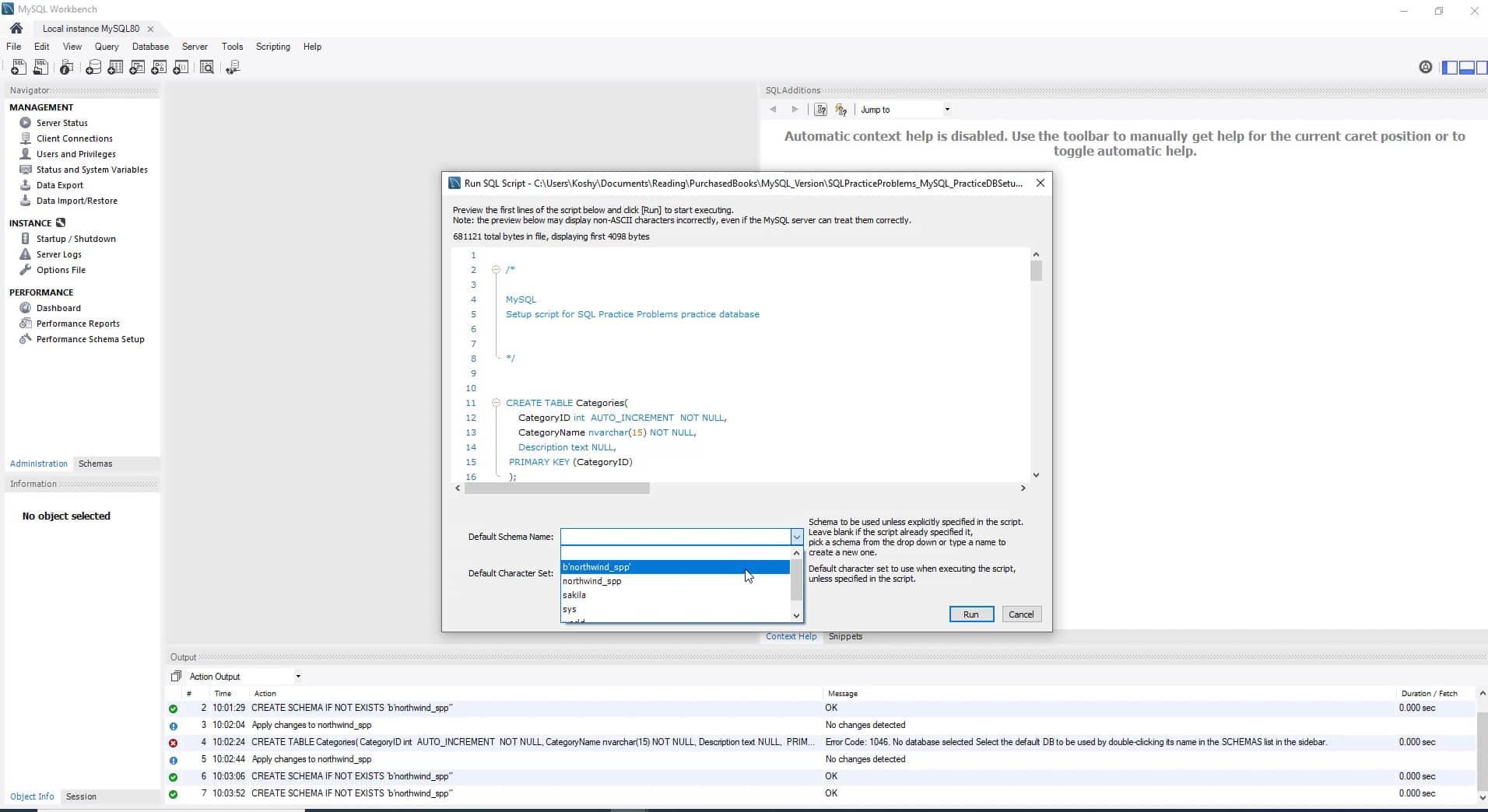Open the Scripting menu
The image size is (1488, 812).
coord(273,47)
